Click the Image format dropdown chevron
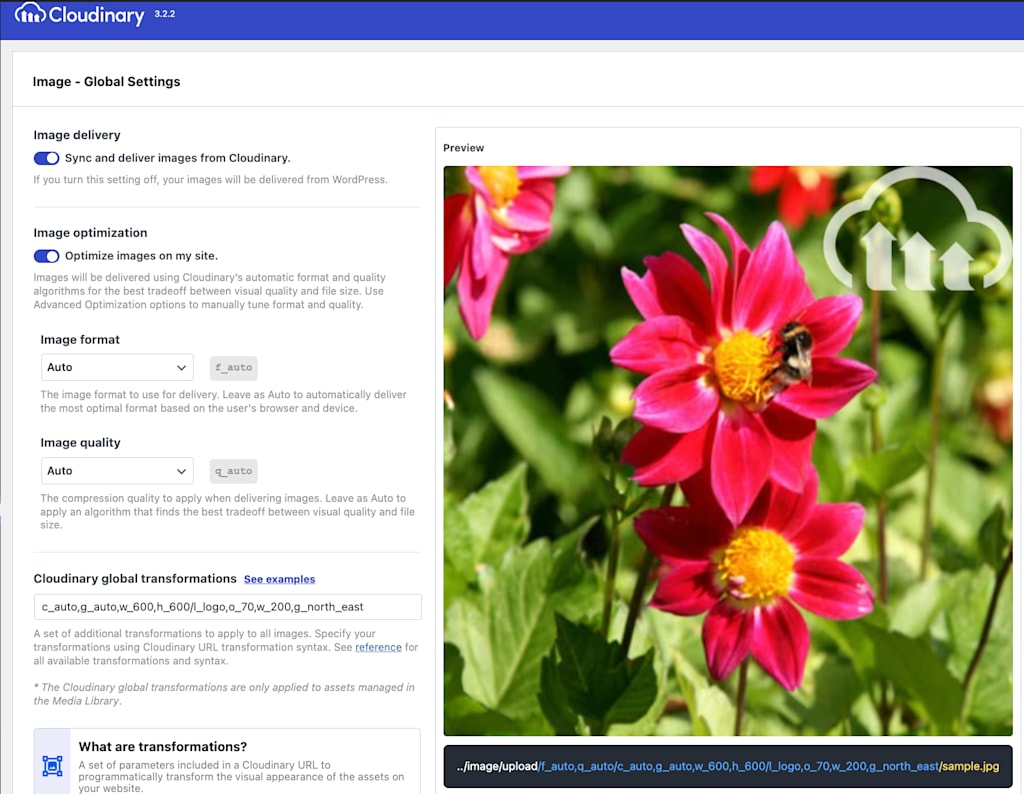This screenshot has height=794, width=1024. coord(181,368)
